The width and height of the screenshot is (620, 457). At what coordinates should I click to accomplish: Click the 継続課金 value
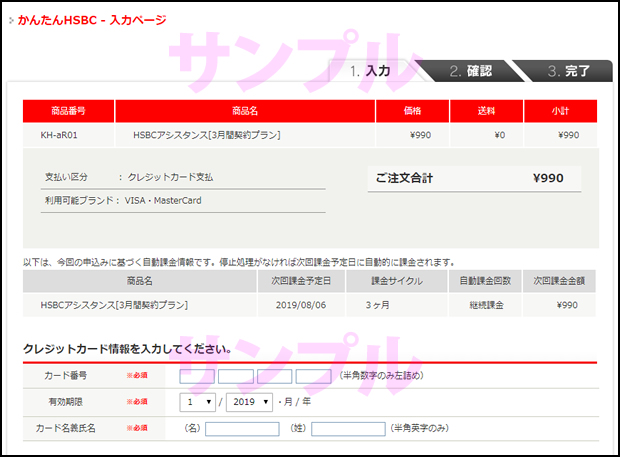(486, 305)
